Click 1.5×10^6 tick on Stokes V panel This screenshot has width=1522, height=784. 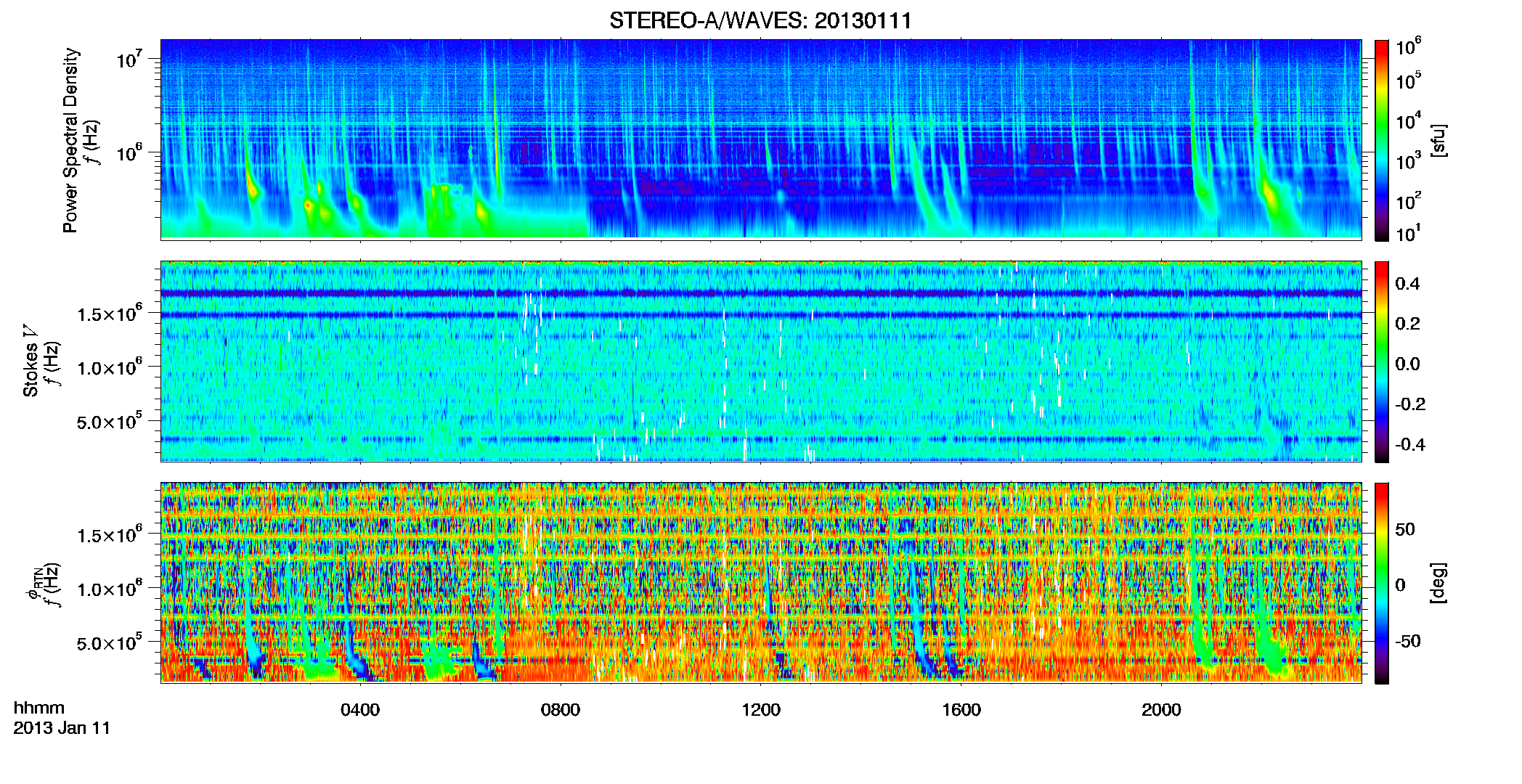coord(110,314)
